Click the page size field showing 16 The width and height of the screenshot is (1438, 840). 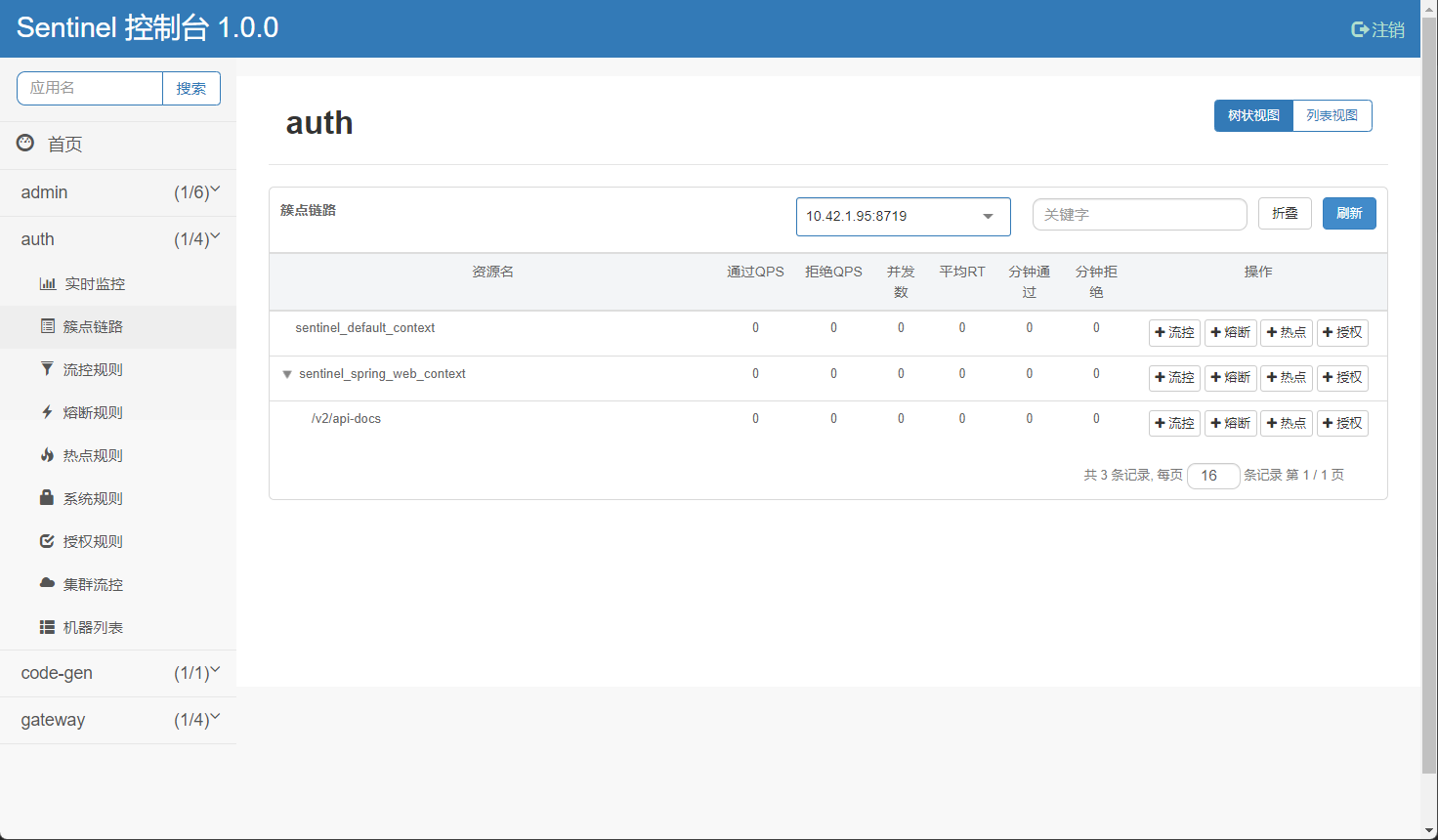pyautogui.click(x=1212, y=476)
